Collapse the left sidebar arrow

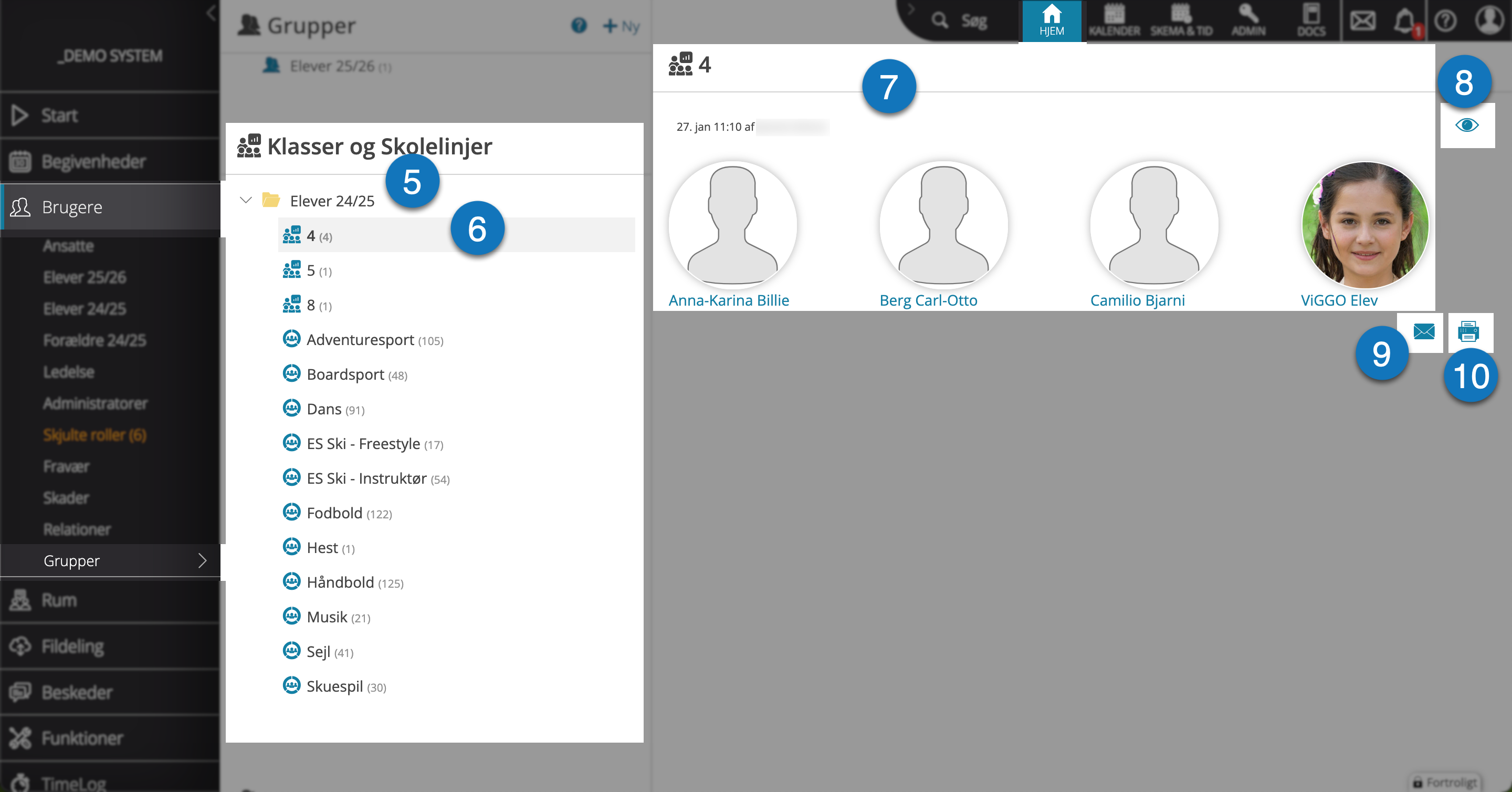point(211,13)
